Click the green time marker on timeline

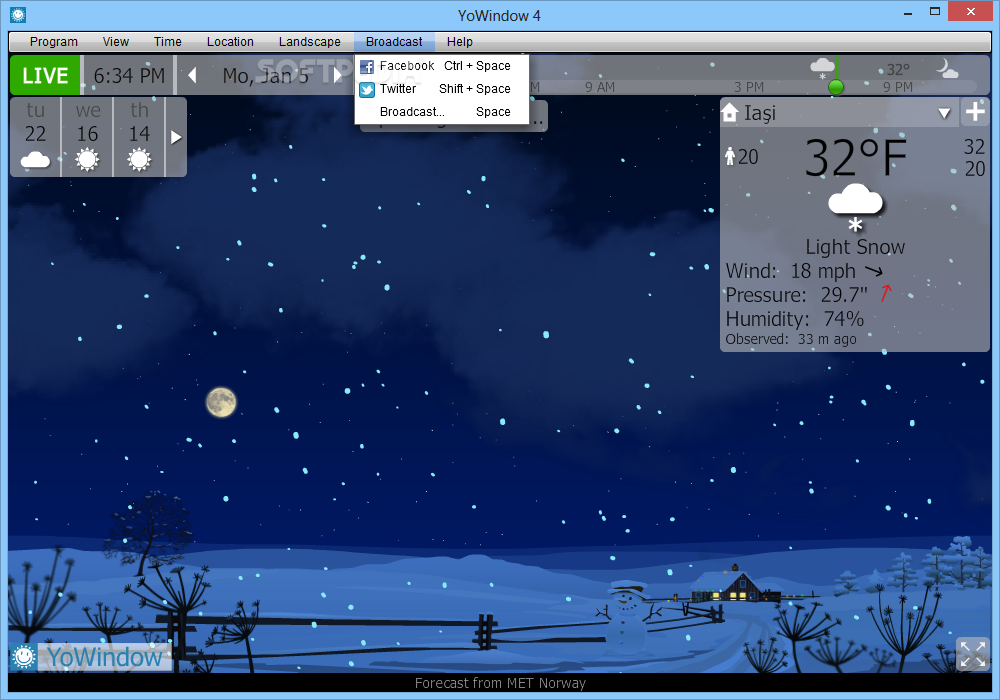(x=835, y=87)
